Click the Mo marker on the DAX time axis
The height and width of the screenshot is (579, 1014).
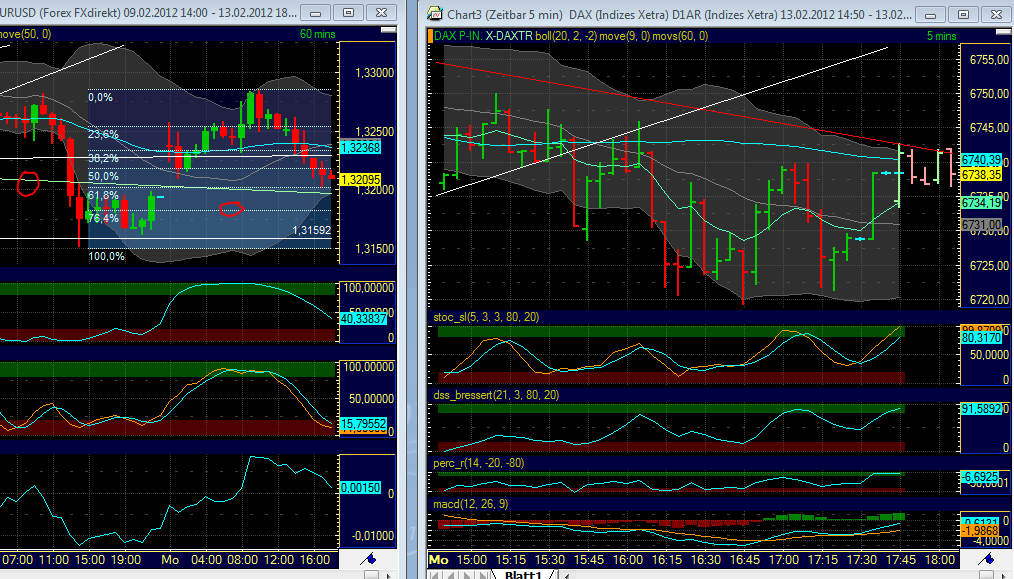click(x=436, y=560)
